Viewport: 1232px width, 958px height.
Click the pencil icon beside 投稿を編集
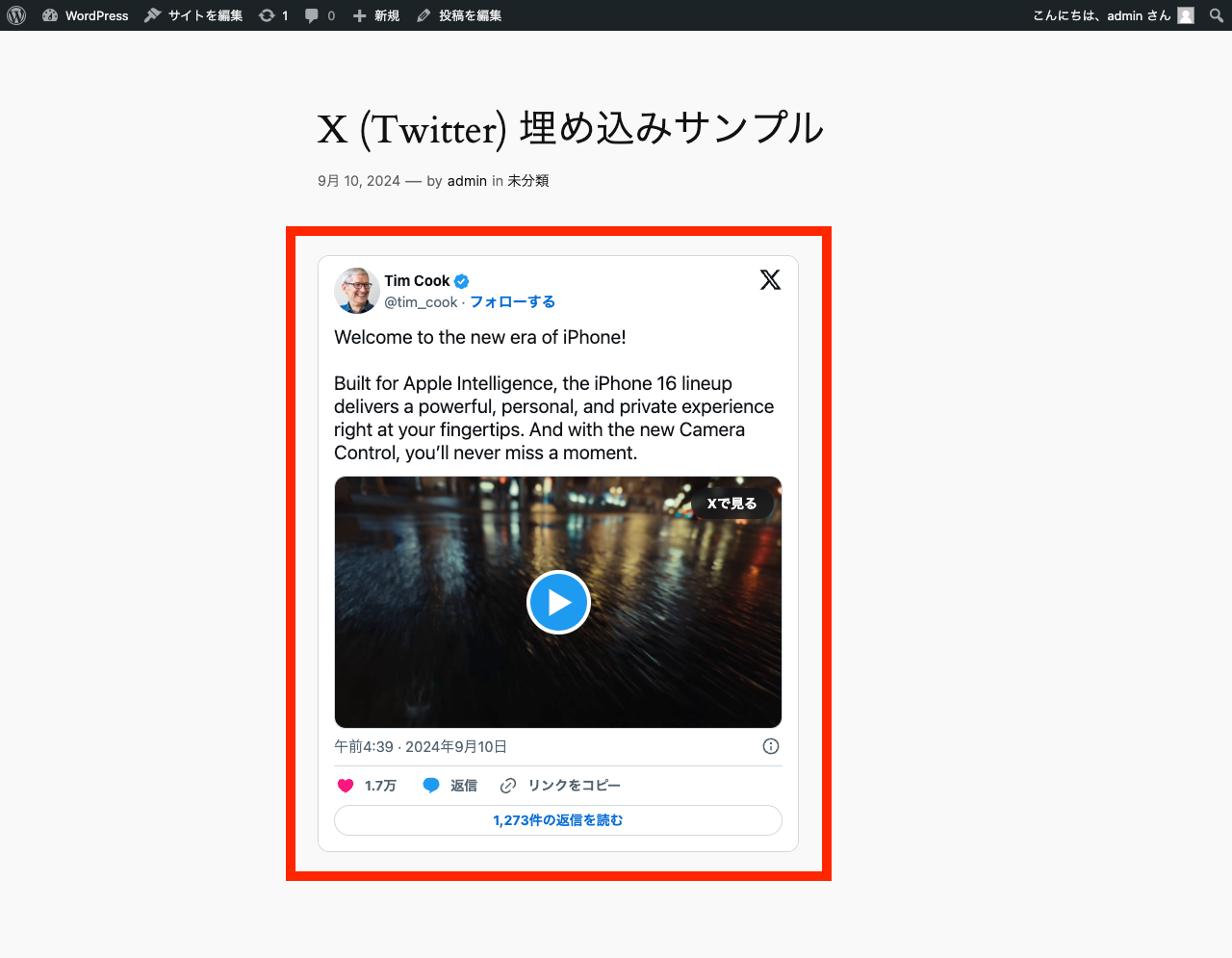(423, 15)
